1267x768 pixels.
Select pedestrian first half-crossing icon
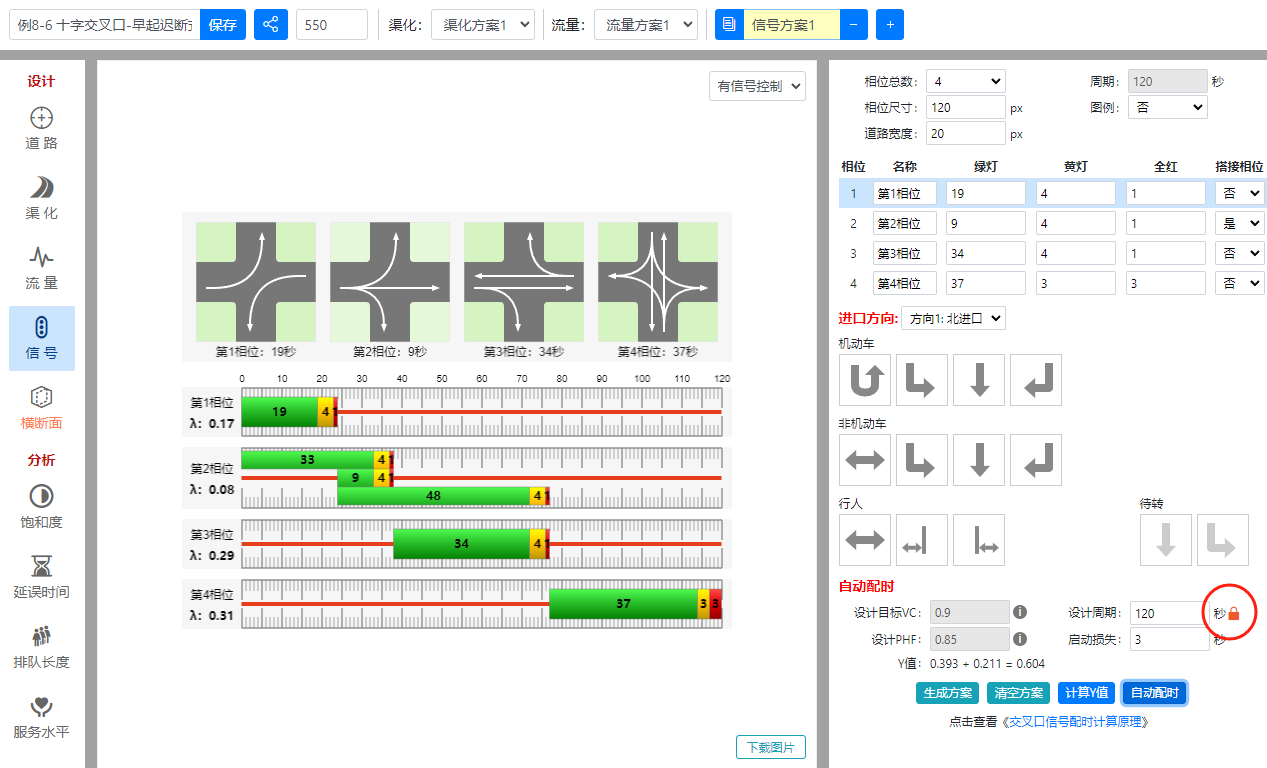[x=922, y=540]
